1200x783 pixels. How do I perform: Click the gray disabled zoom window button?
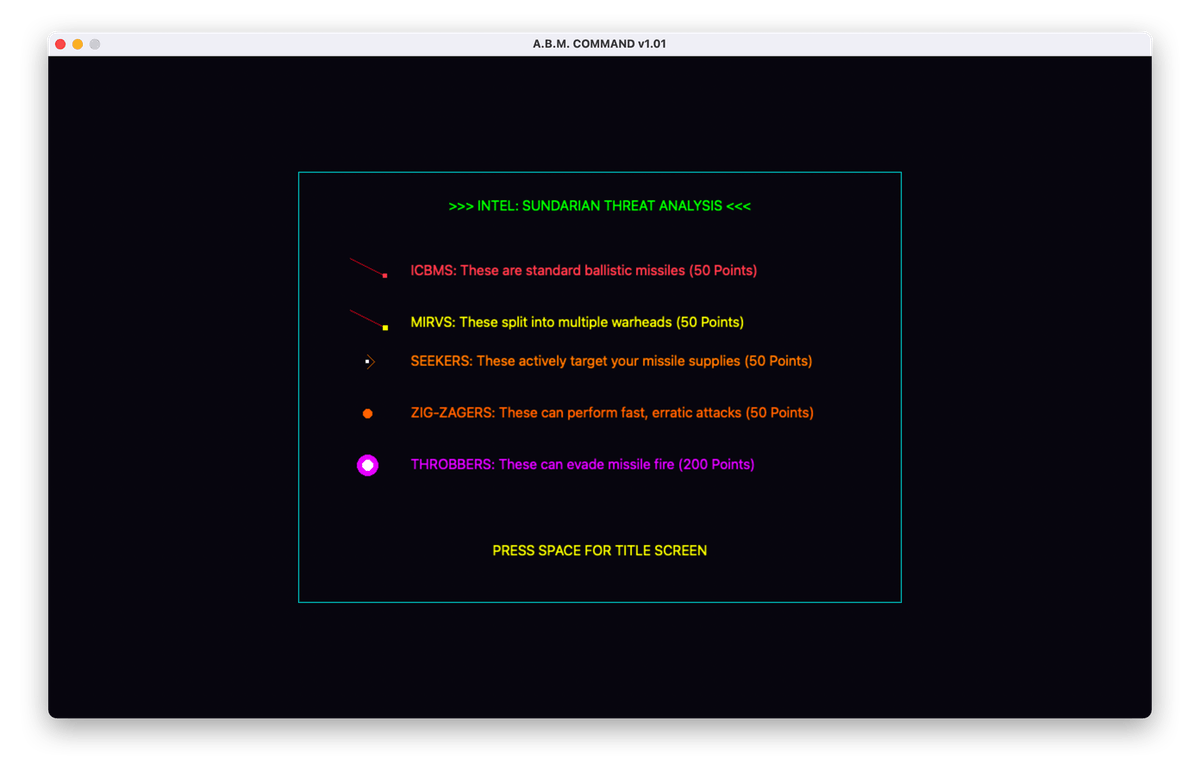pos(95,44)
